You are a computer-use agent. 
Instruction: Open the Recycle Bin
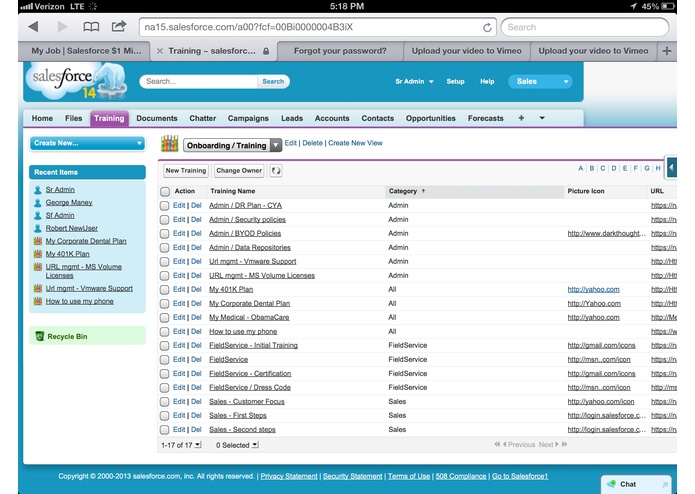67,337
